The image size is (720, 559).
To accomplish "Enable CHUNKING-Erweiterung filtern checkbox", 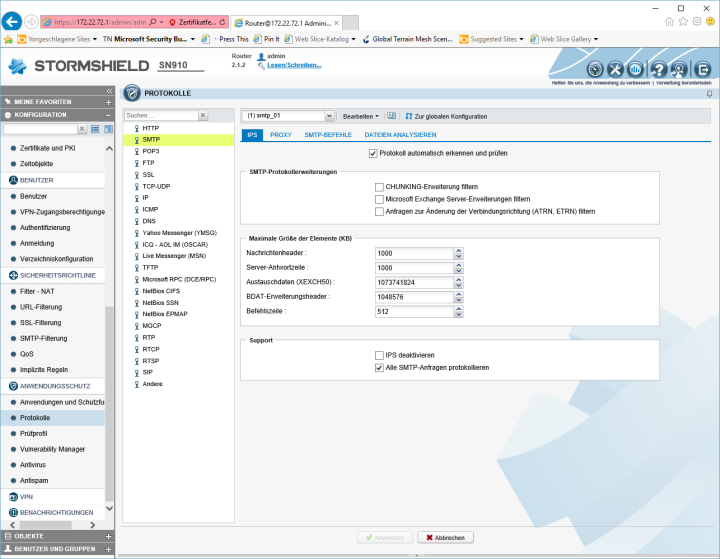I will coord(379,187).
